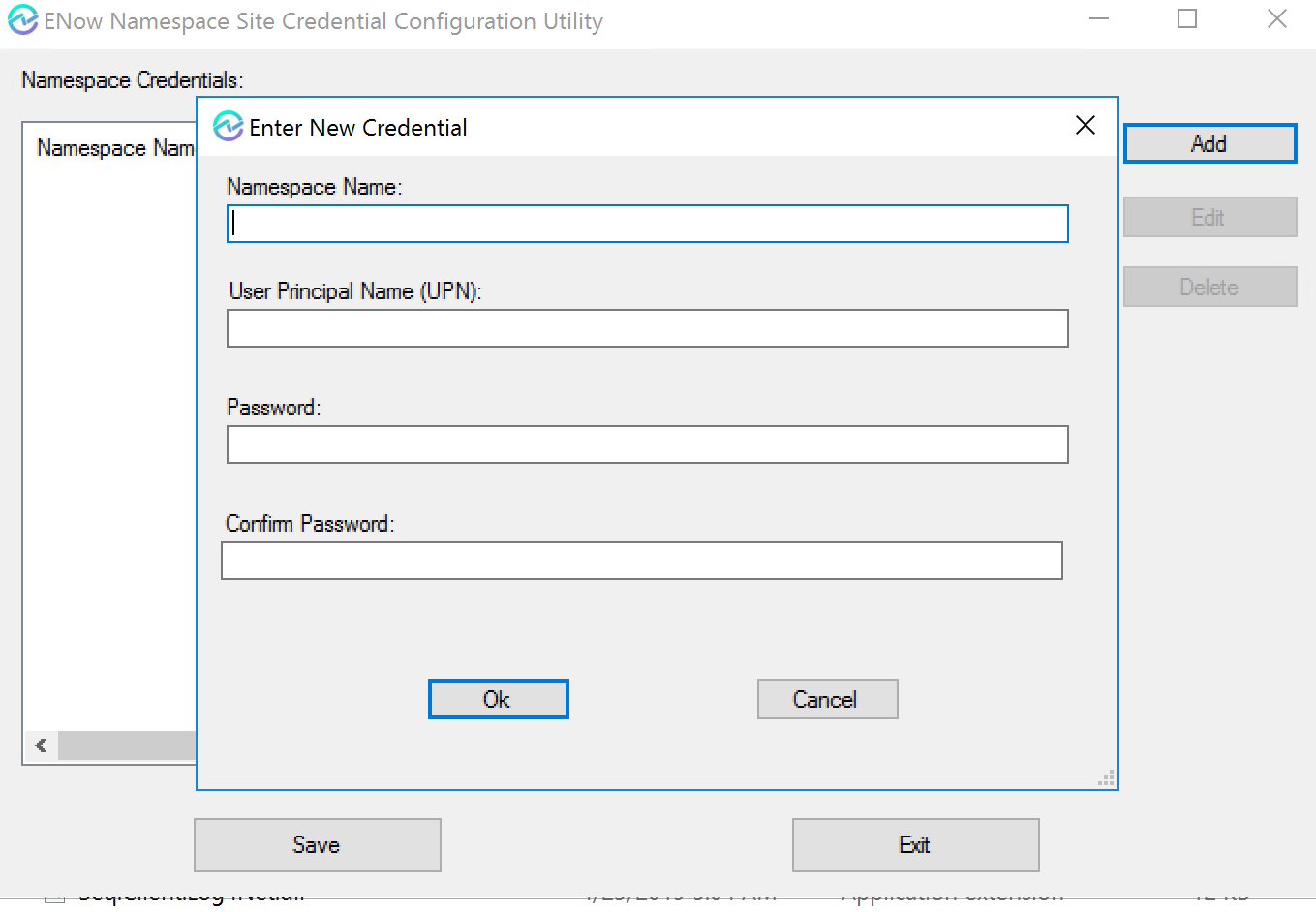Close the ENow utility main window

[x=1277, y=19]
